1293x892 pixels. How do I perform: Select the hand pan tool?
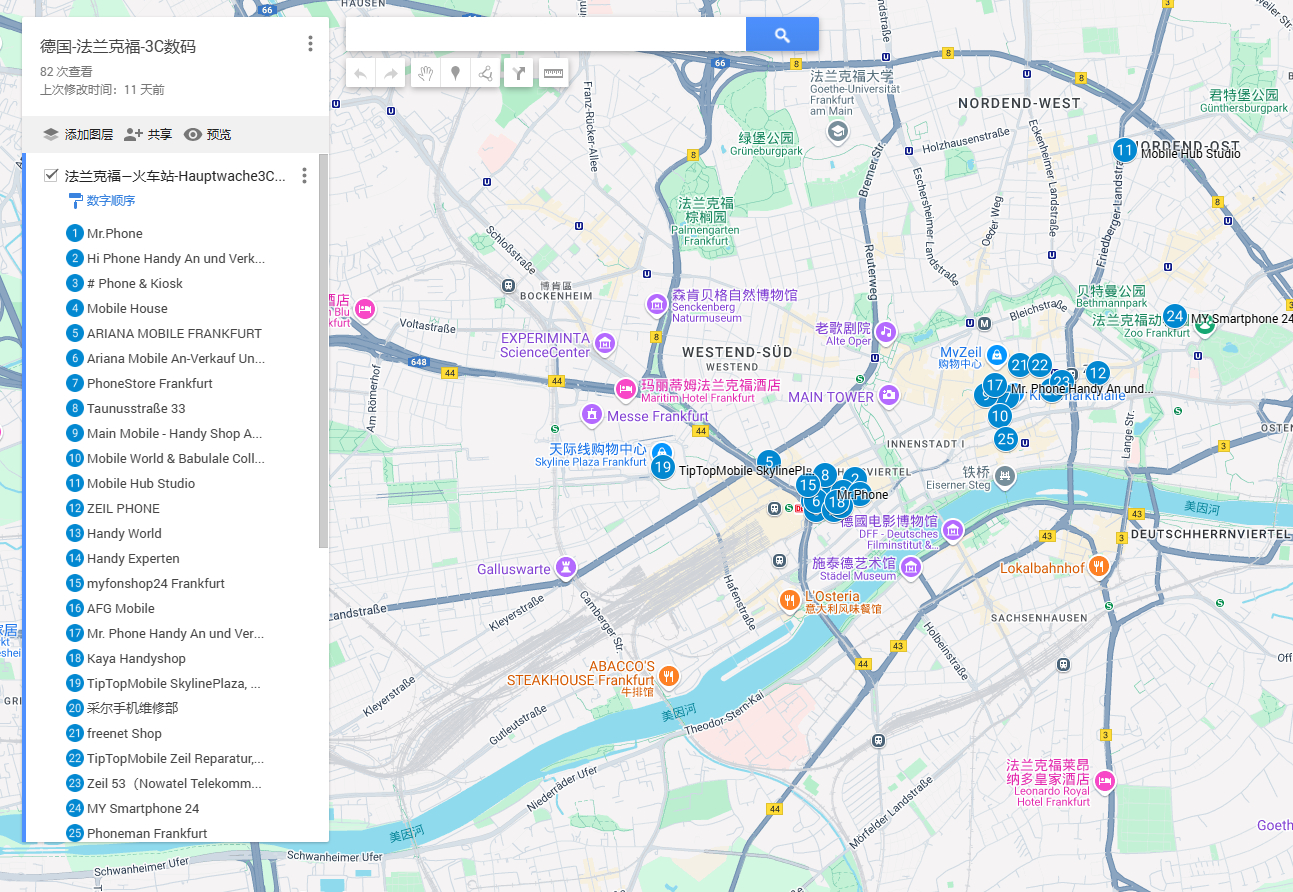coord(425,73)
